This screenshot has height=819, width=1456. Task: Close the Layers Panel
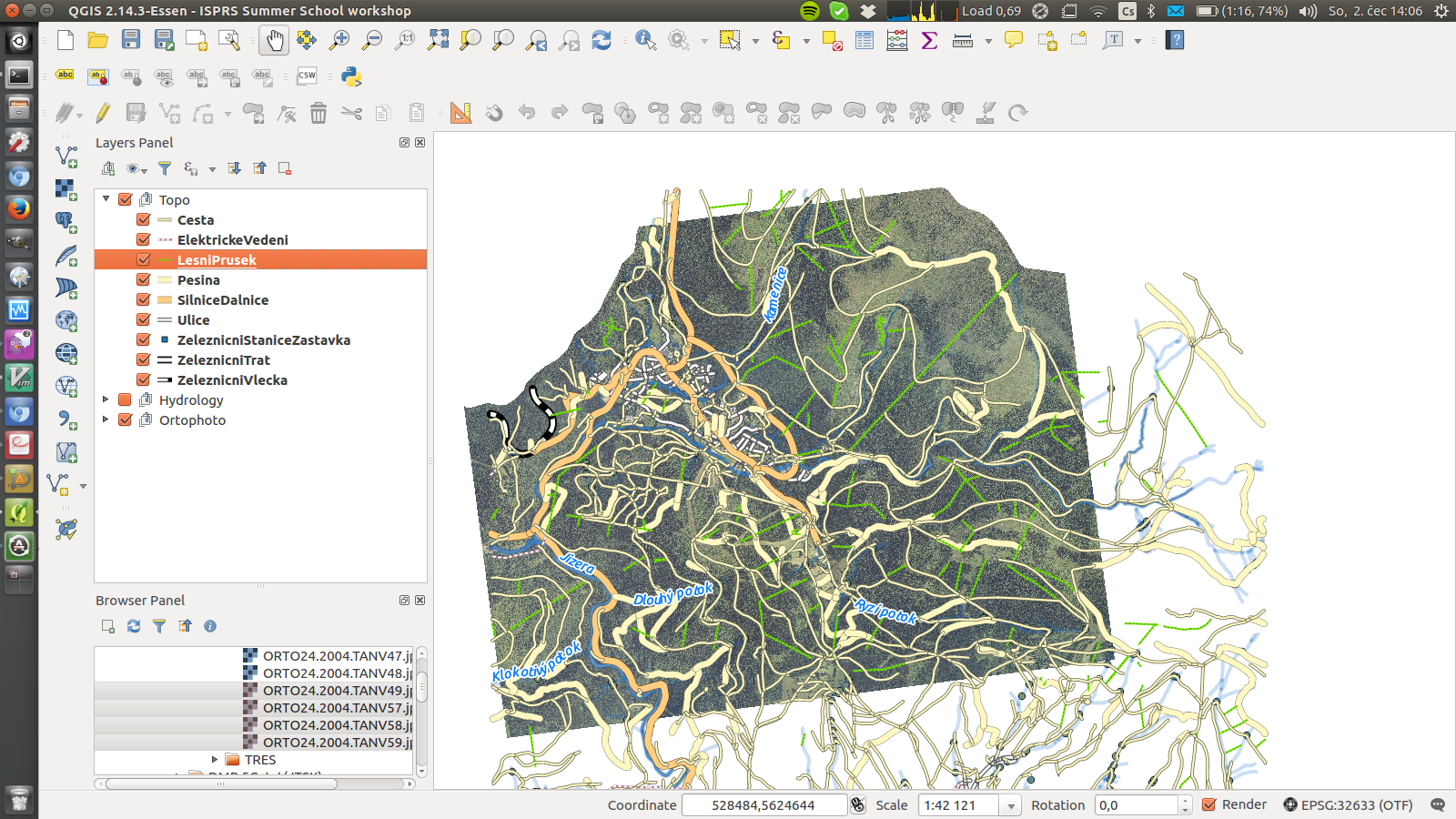tap(420, 143)
